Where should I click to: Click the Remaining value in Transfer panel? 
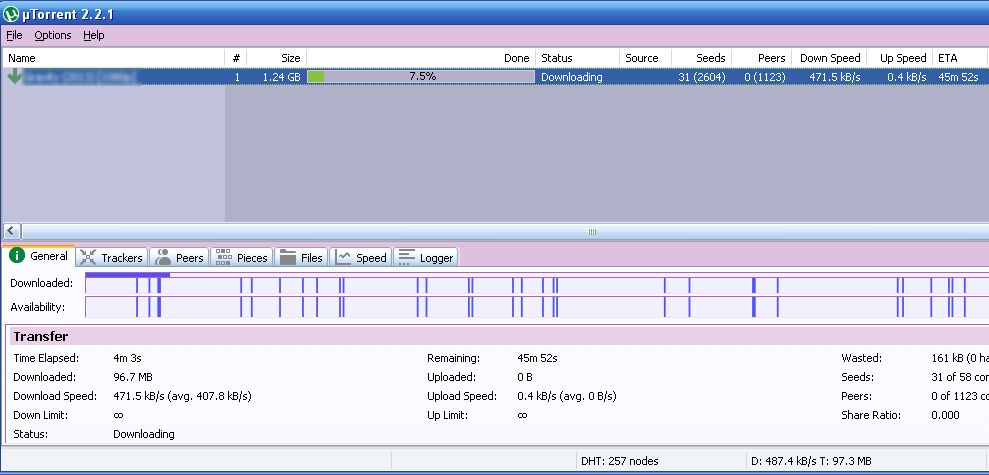click(x=537, y=358)
